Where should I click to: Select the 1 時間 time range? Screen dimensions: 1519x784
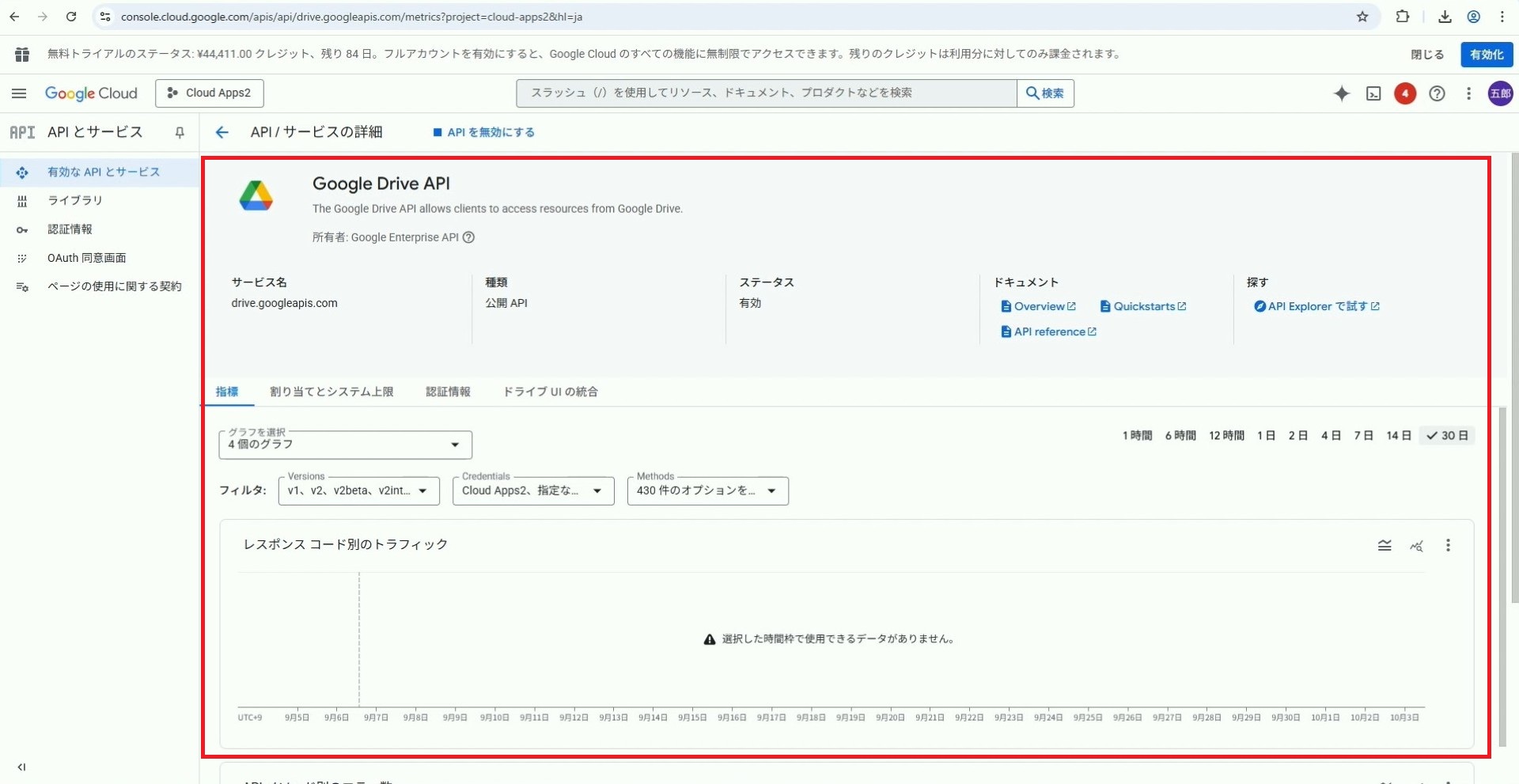(1137, 436)
